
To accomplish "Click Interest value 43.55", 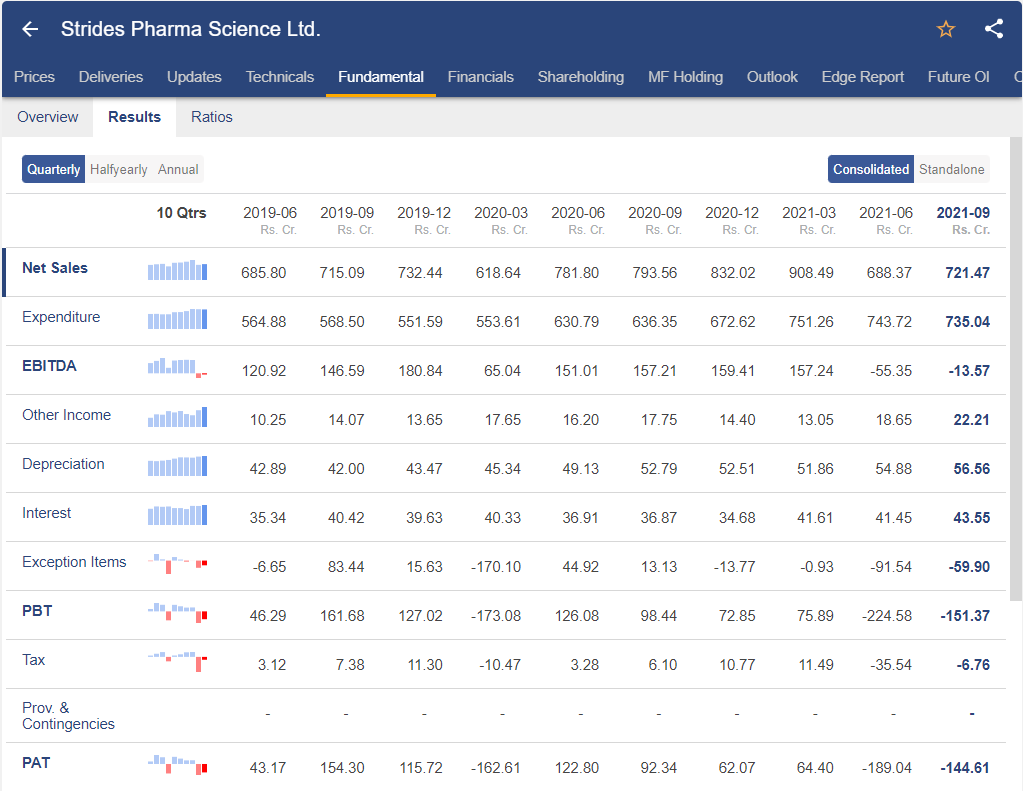I will [x=971, y=518].
